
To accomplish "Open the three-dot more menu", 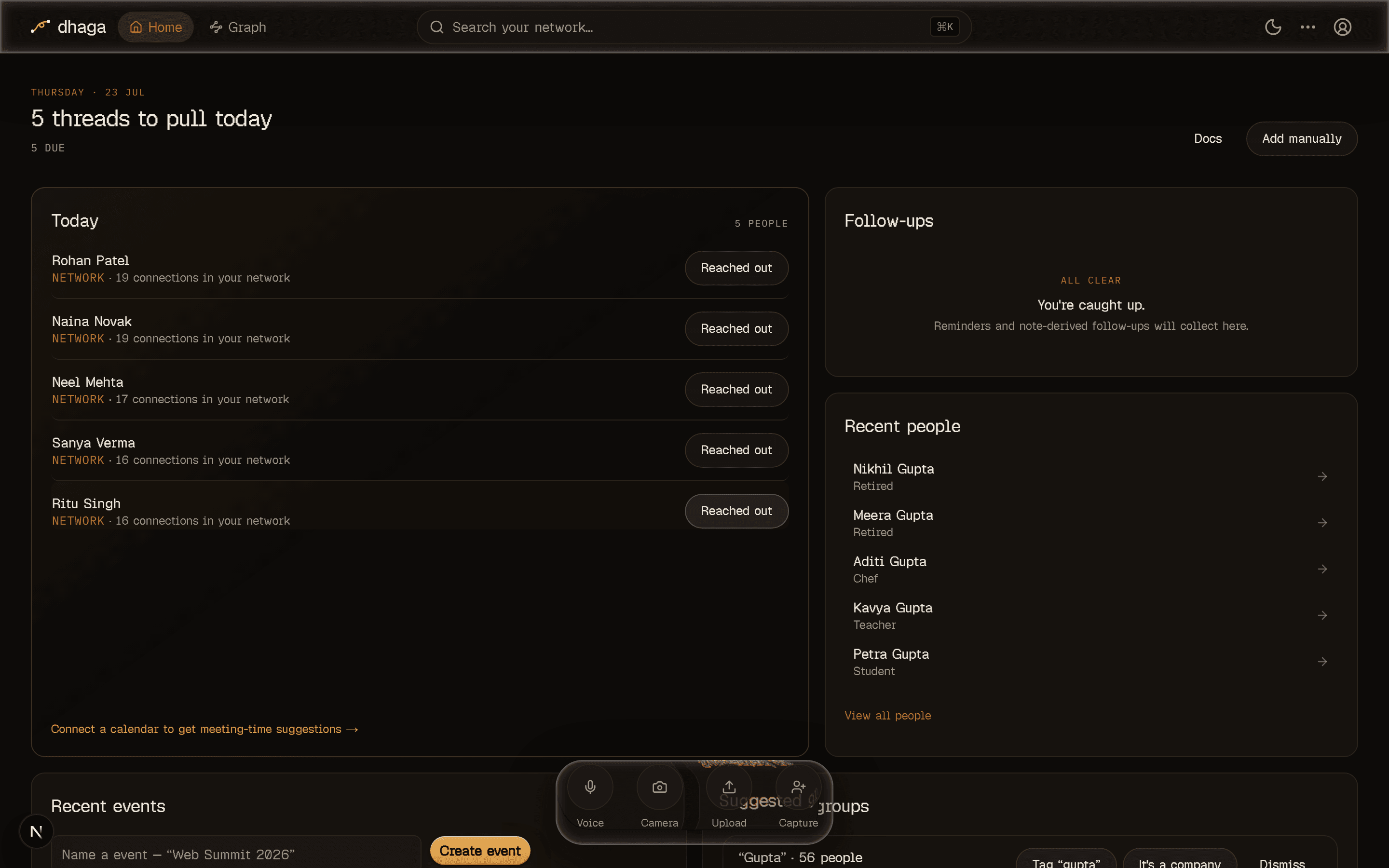I will [1307, 27].
